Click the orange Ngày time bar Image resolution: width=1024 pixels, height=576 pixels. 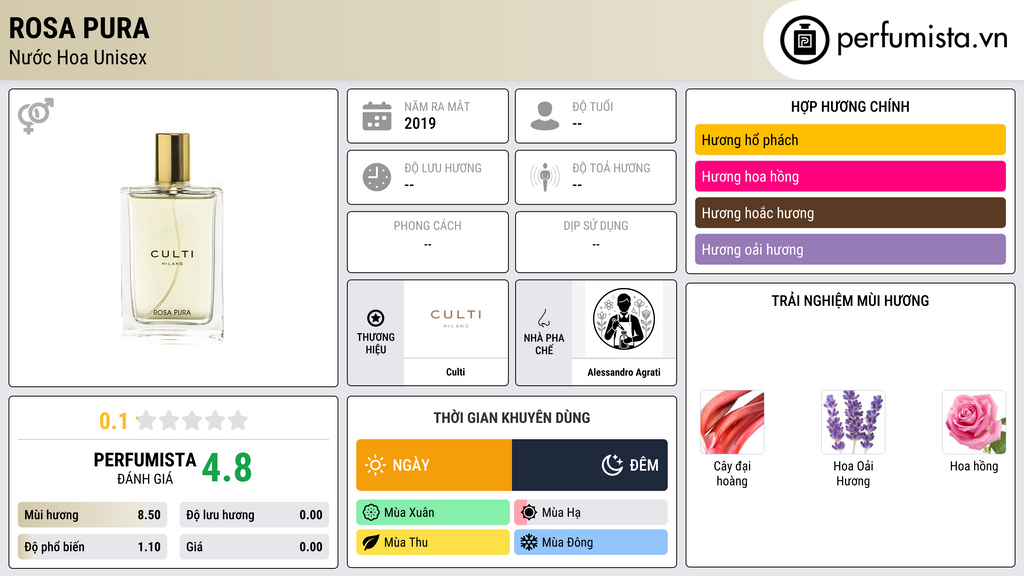(434, 465)
